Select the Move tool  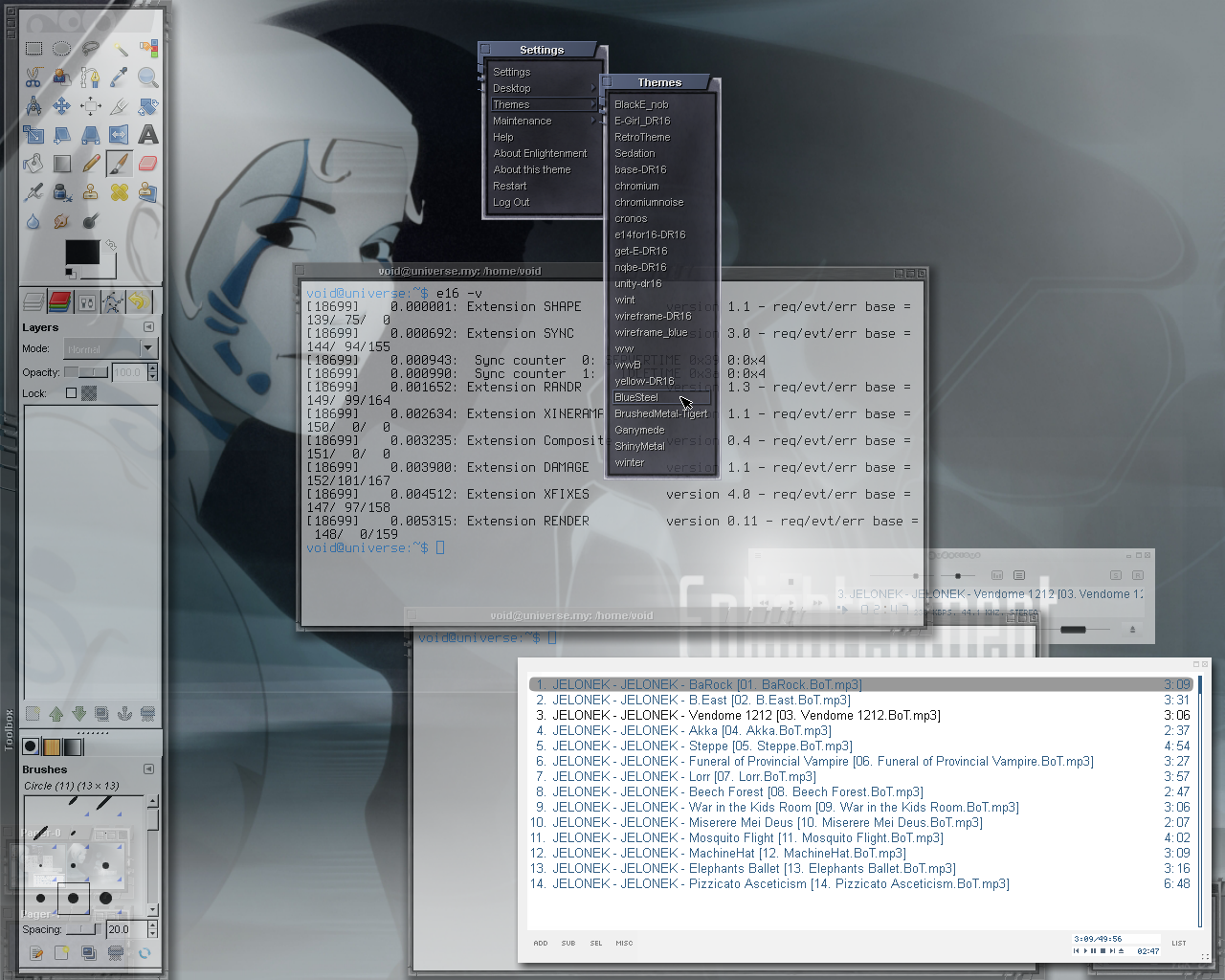pyautogui.click(x=62, y=105)
